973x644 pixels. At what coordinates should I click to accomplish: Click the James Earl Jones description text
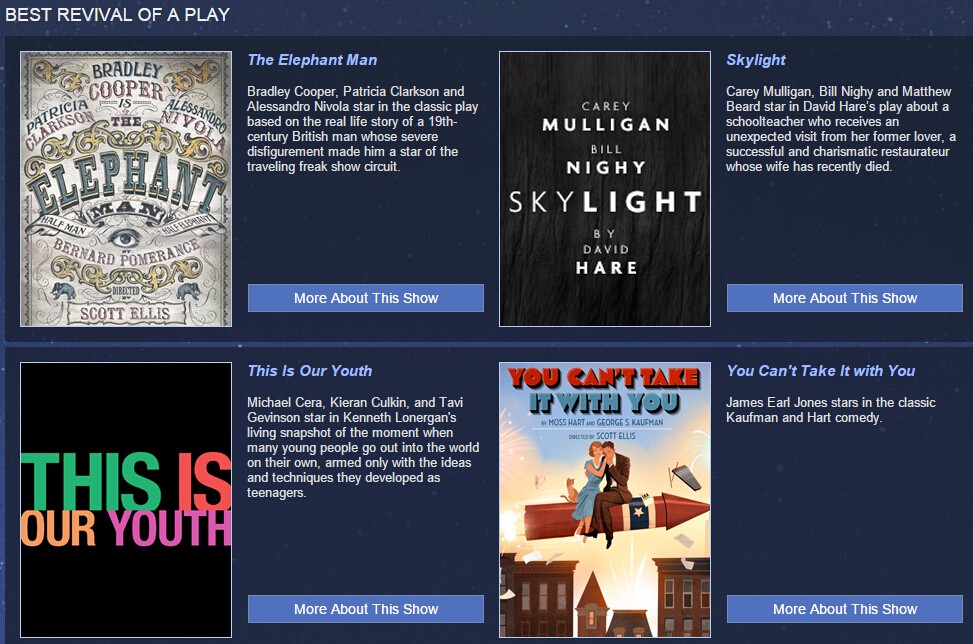click(831, 410)
